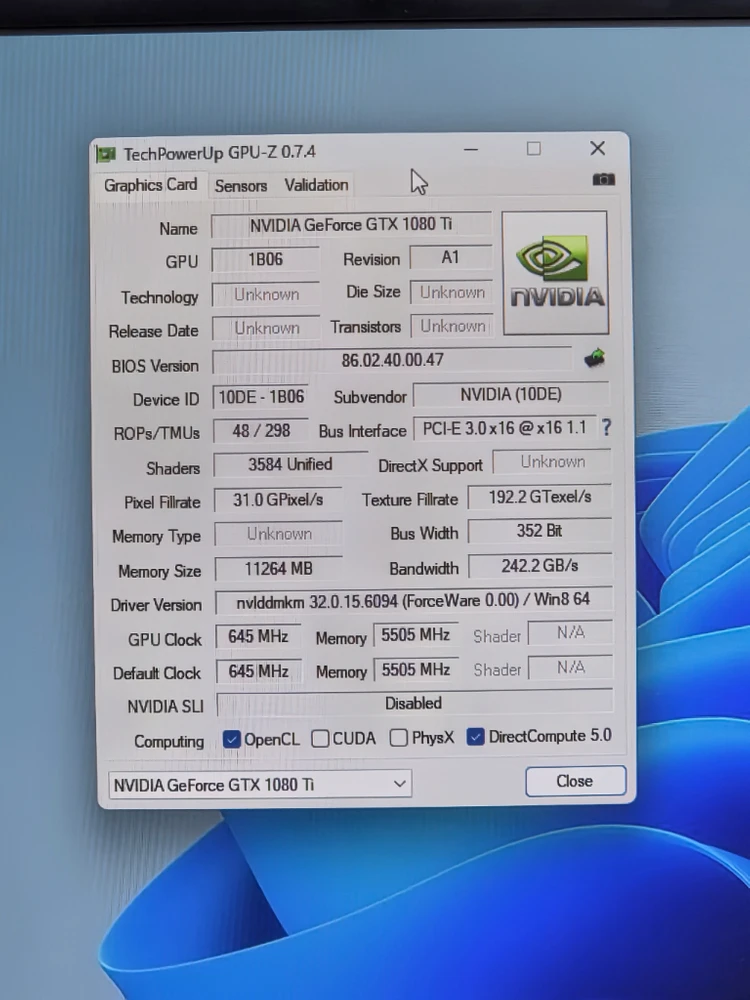This screenshot has height=1000, width=750.
Task: Click the "BIOS Version" label text
Action: tap(155, 366)
